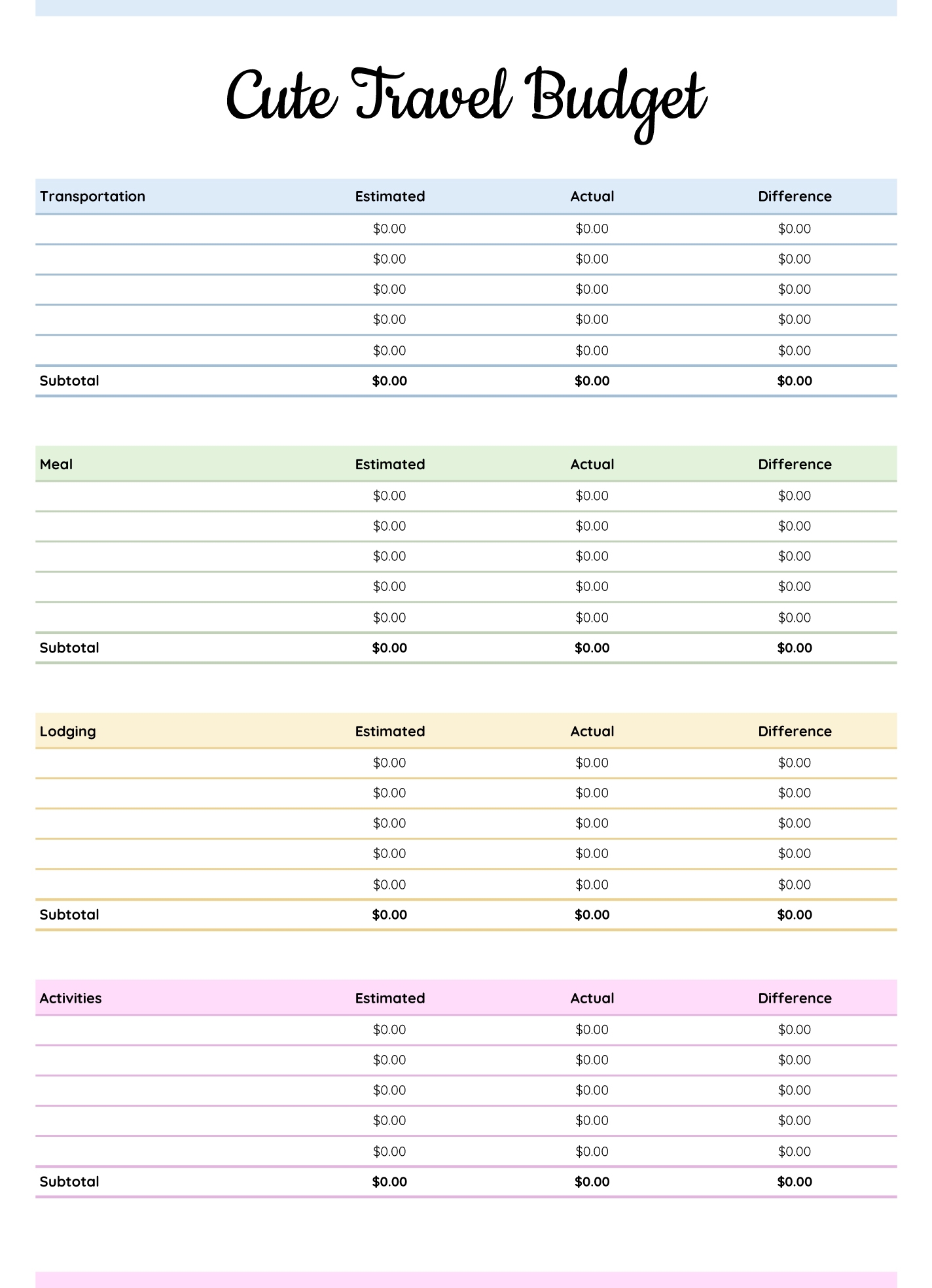
Task: Click Estimated header in Lodging table
Action: click(x=389, y=731)
